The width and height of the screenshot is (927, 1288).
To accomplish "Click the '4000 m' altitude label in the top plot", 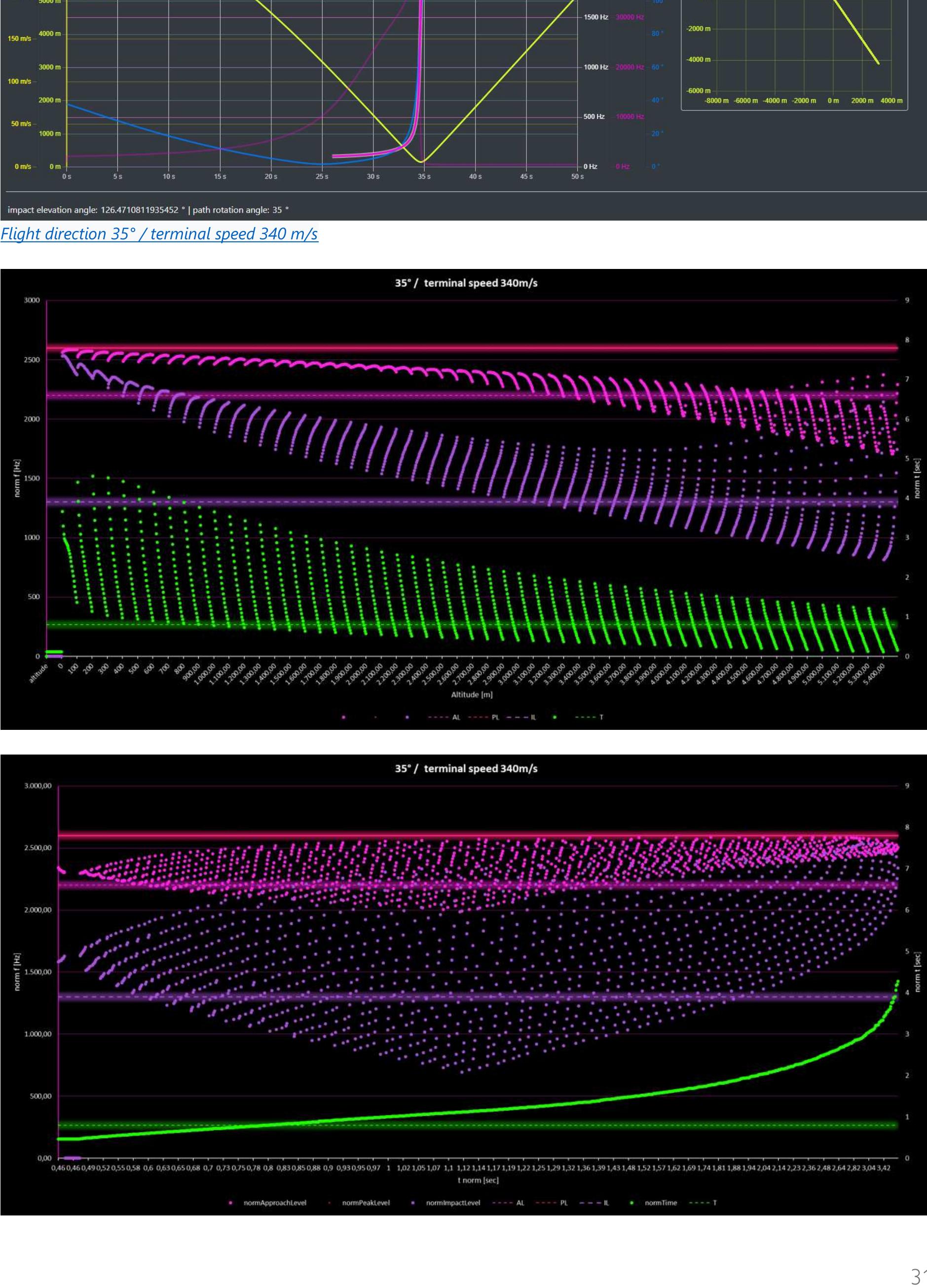I will pos(49,34).
